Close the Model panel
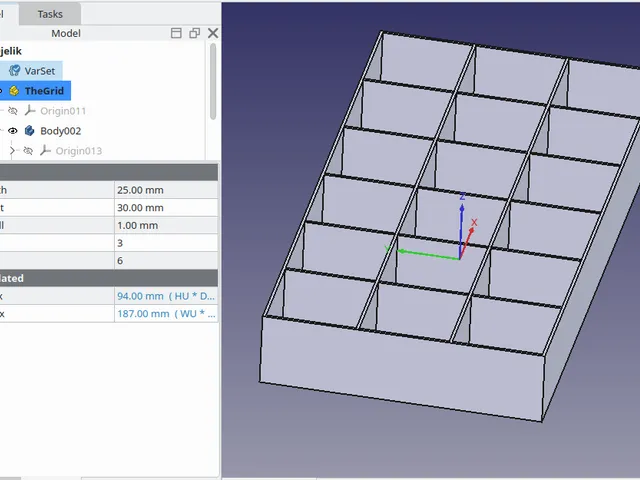The height and width of the screenshot is (480, 640). click(x=213, y=33)
